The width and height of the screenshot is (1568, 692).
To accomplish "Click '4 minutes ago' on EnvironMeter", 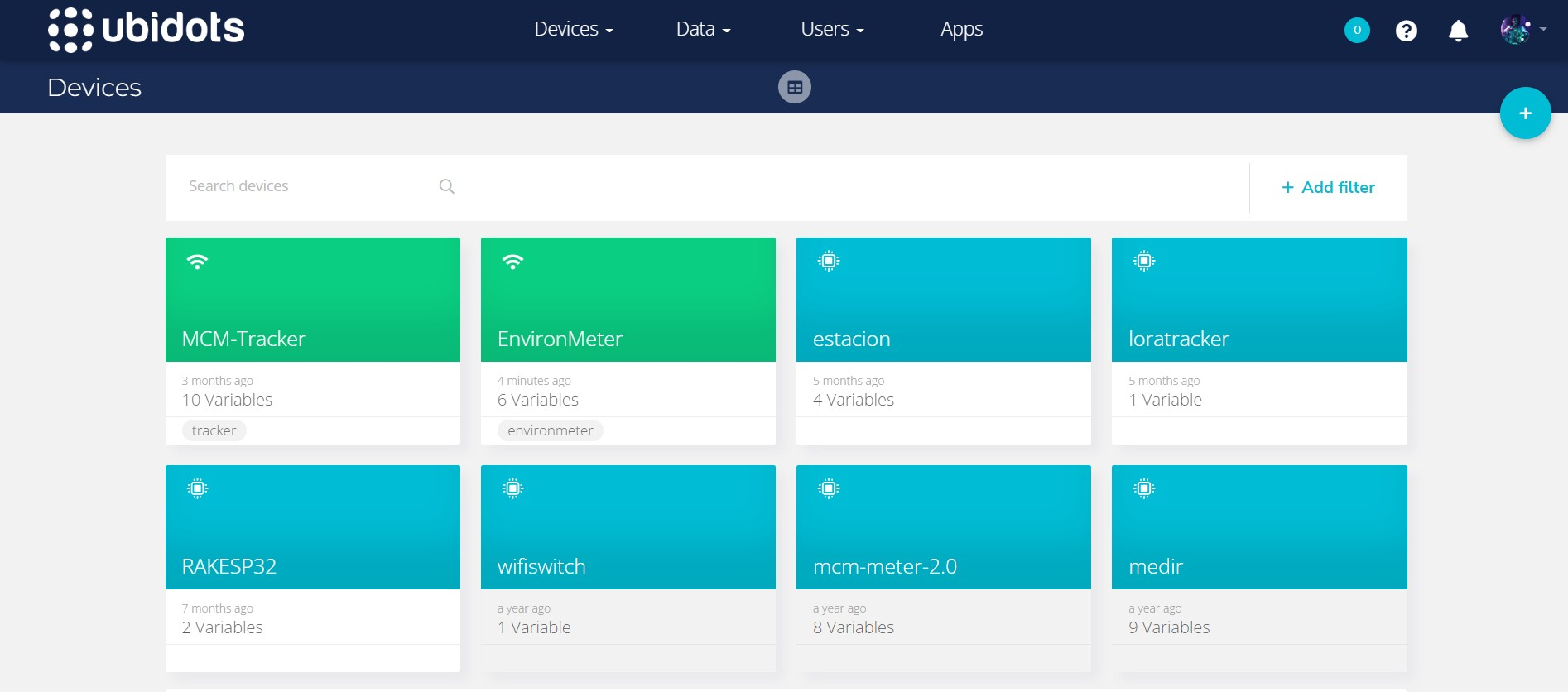I will click(x=534, y=381).
